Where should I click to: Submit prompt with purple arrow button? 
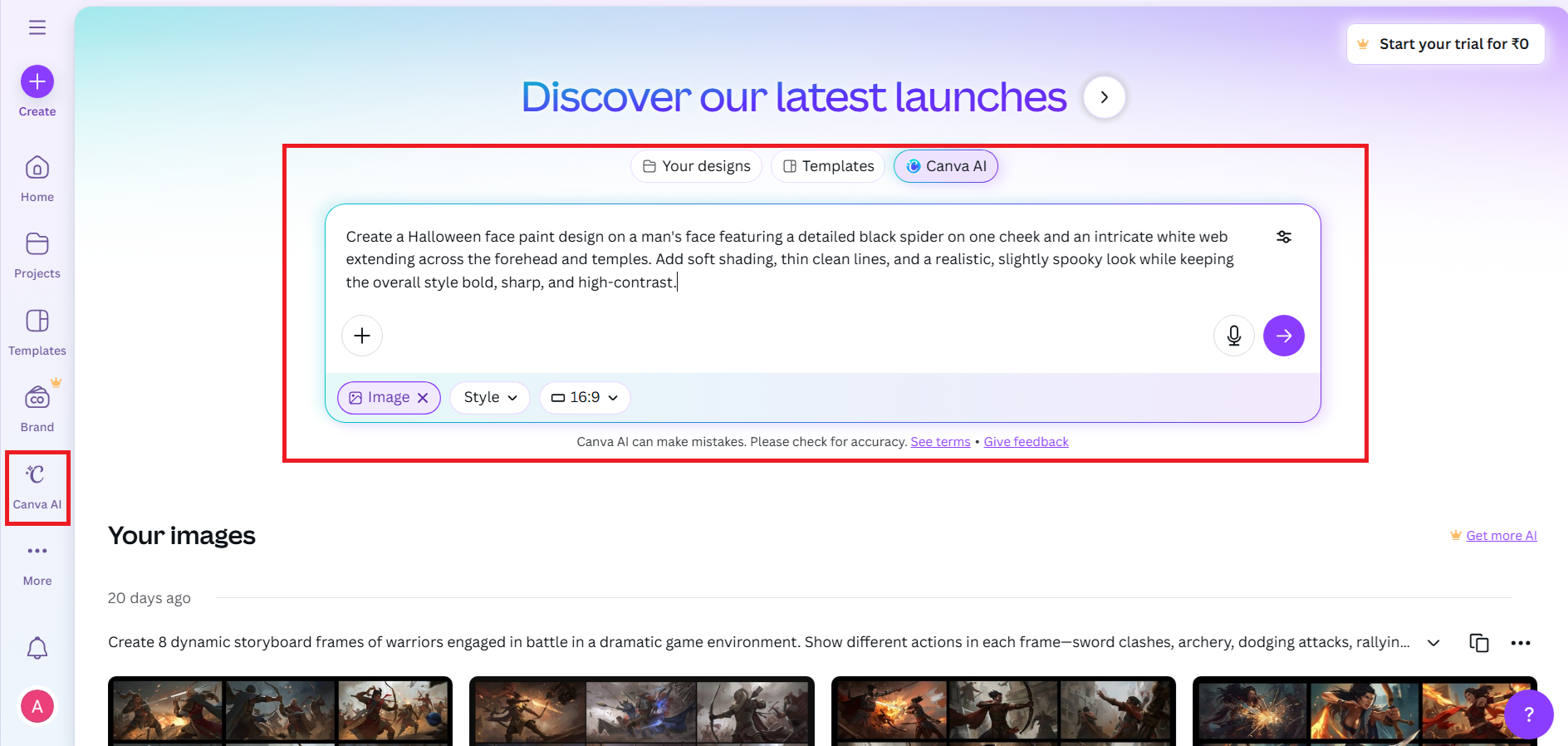coord(1284,336)
